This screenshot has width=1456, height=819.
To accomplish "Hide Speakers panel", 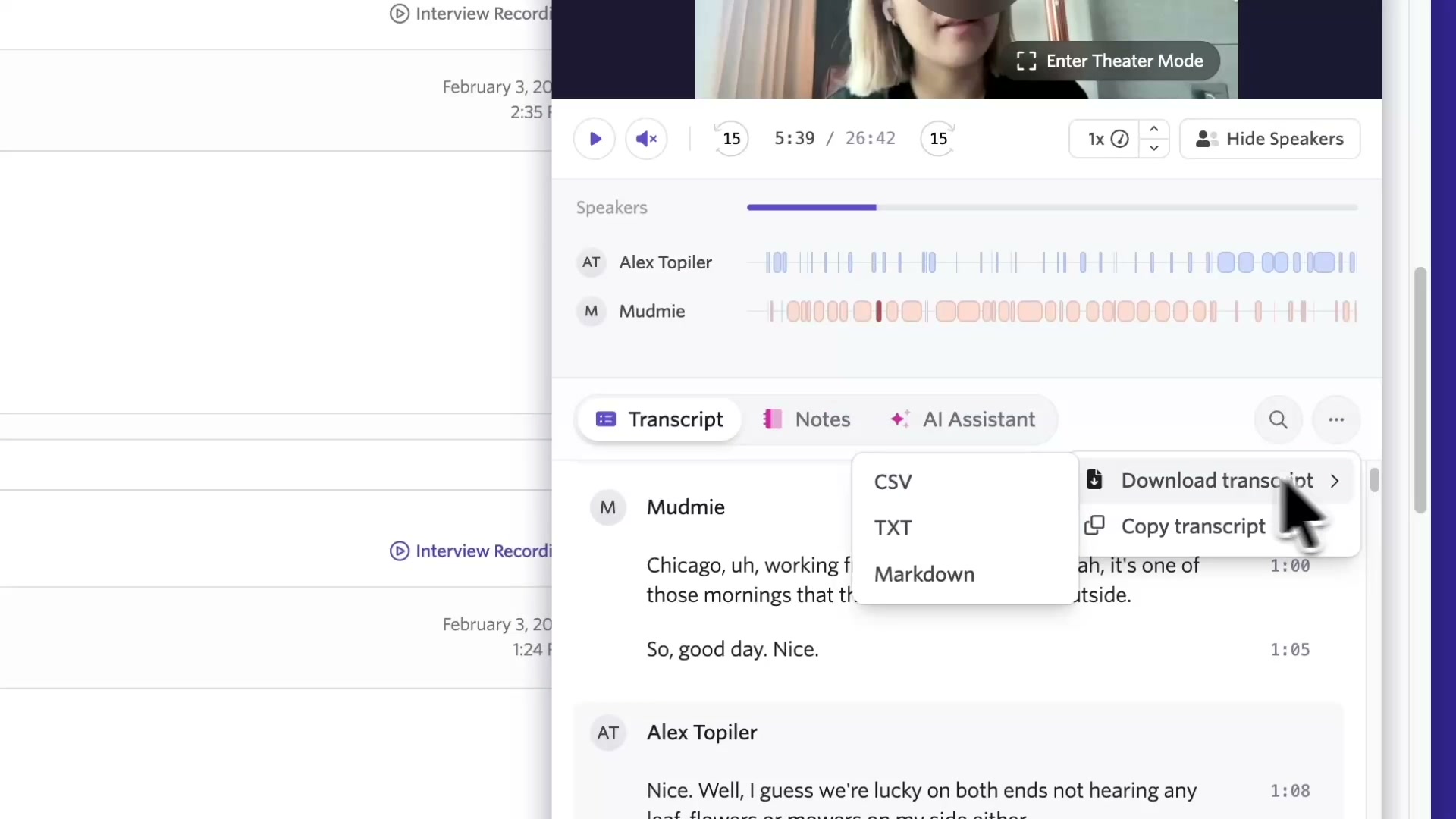I will pos(1269,139).
